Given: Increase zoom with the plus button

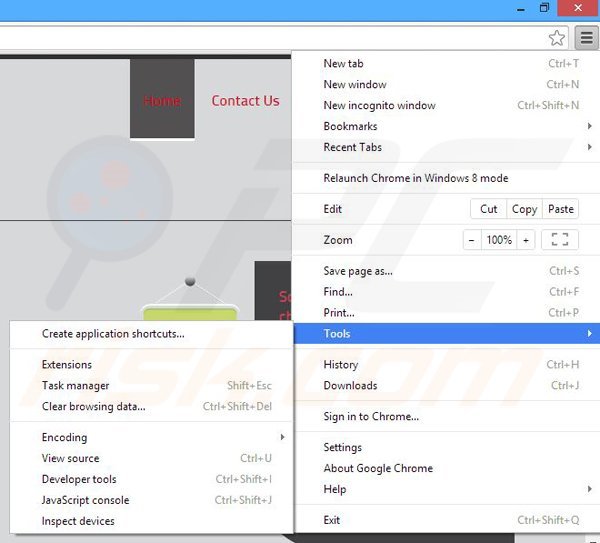Looking at the screenshot, I should pos(526,240).
